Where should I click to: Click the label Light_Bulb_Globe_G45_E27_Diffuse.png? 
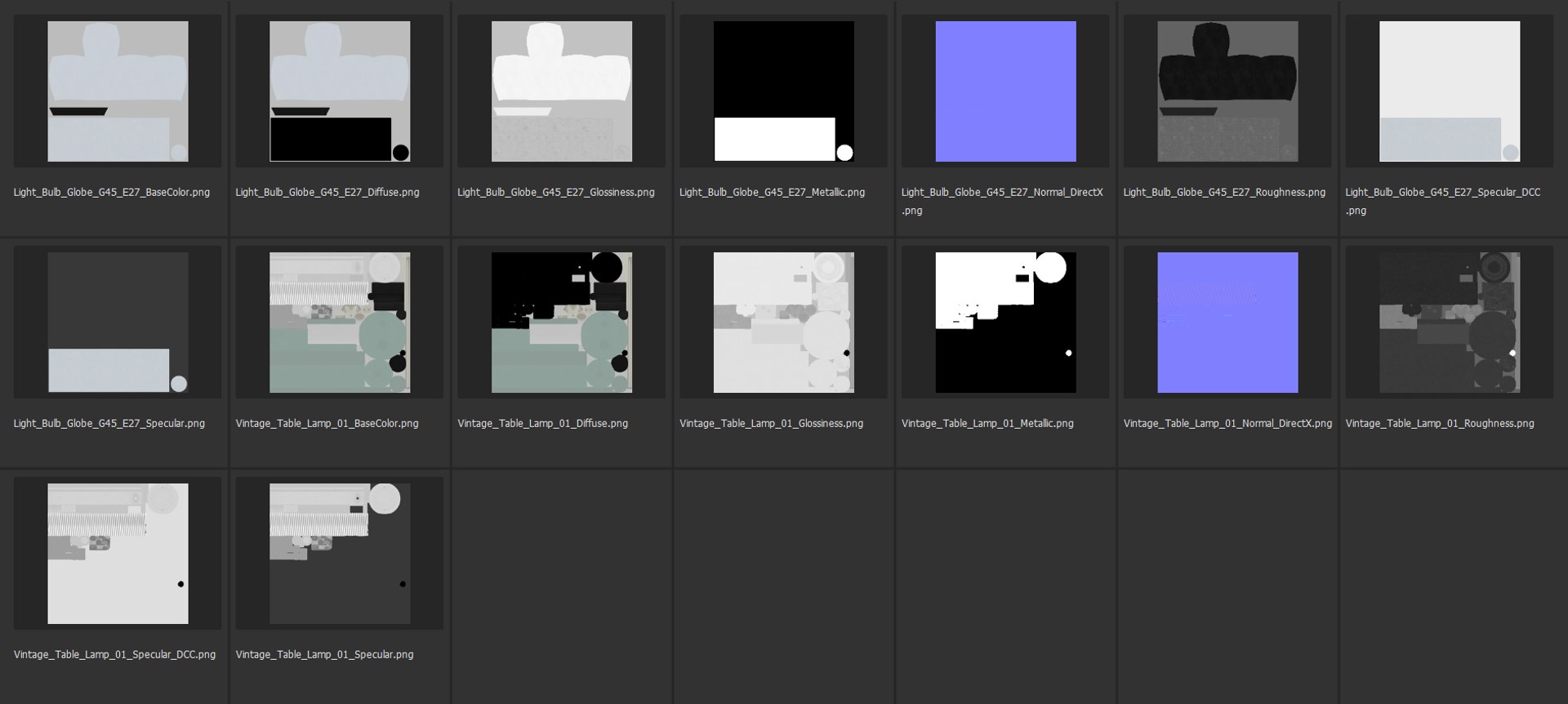327,193
